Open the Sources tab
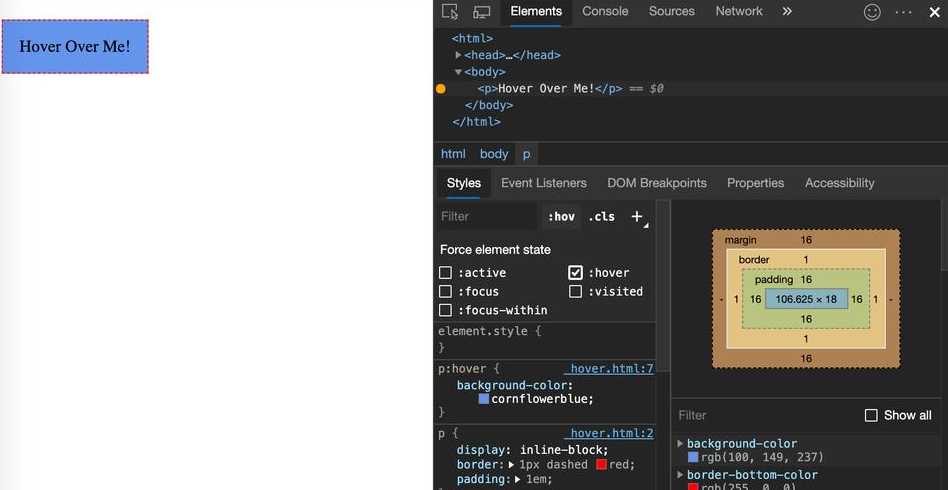This screenshot has height=490, width=948. click(672, 11)
